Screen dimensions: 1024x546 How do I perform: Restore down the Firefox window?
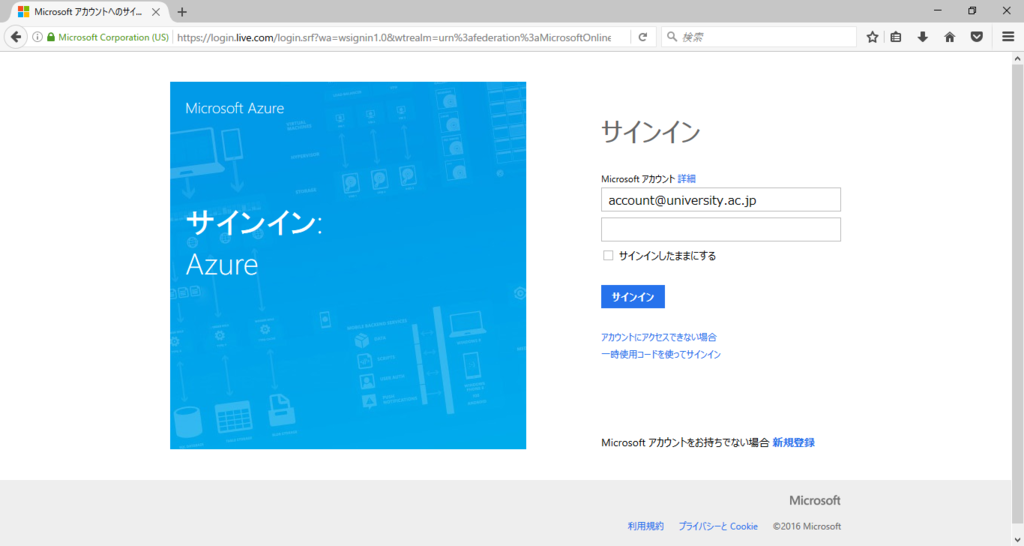point(972,10)
